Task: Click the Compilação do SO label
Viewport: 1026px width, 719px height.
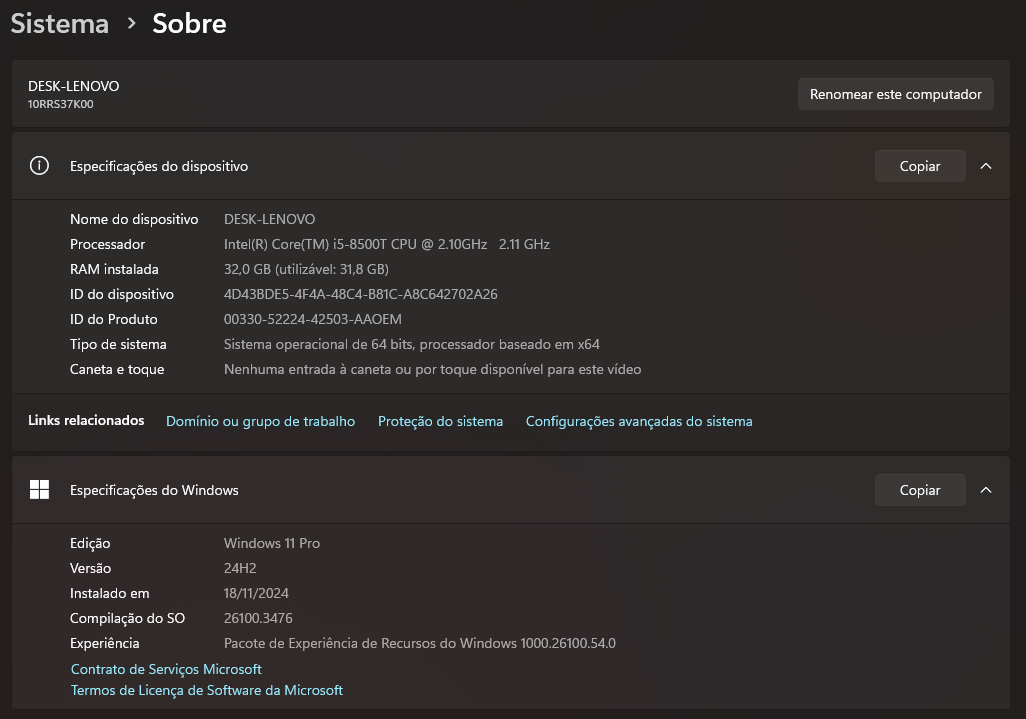Action: point(128,618)
